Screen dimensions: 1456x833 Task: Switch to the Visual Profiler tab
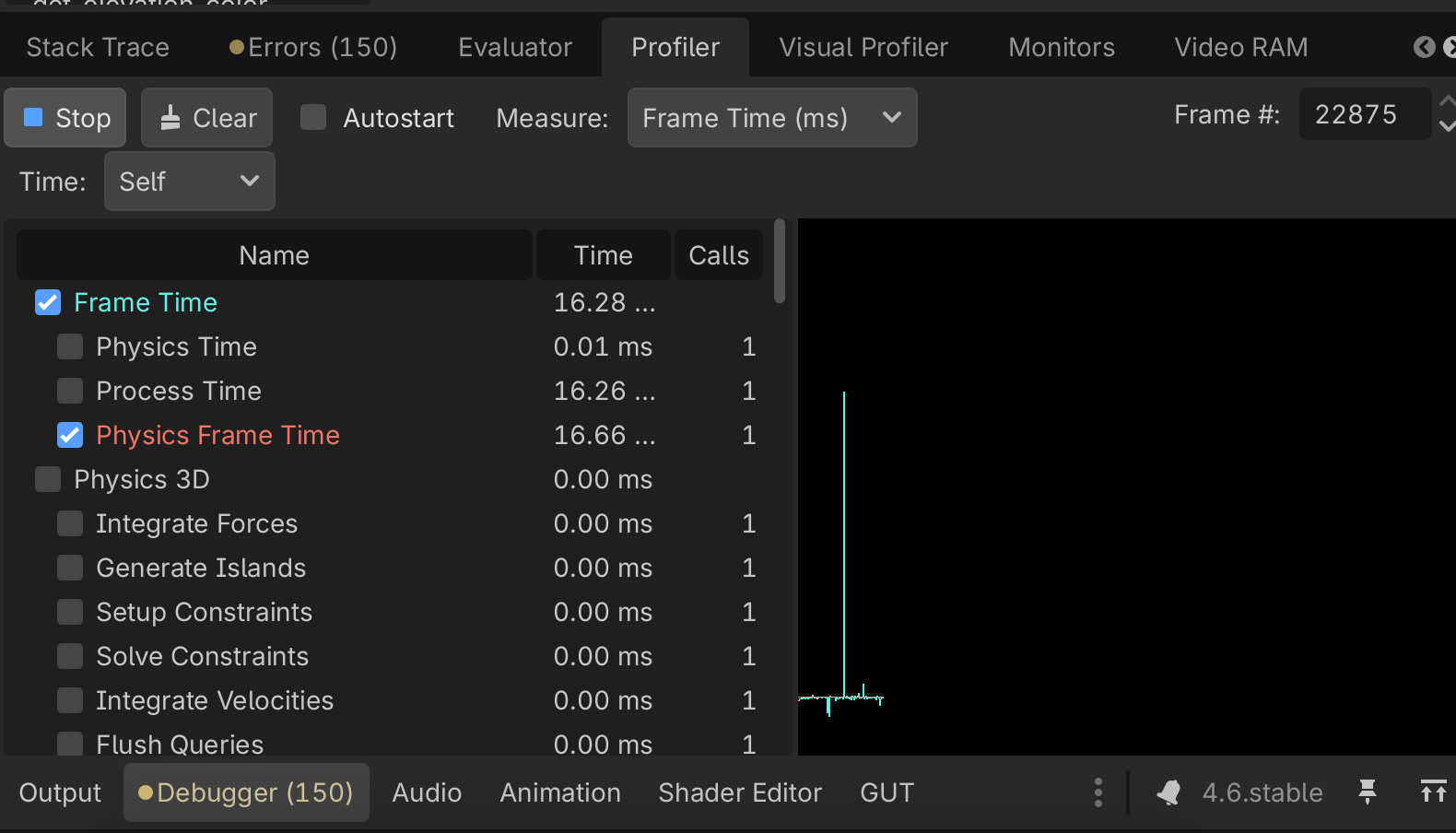pyautogui.click(x=863, y=47)
